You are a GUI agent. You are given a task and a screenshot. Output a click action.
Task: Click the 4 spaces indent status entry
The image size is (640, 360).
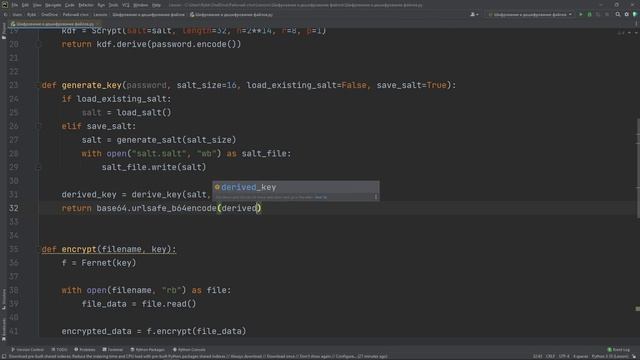pyautogui.click(x=580, y=356)
